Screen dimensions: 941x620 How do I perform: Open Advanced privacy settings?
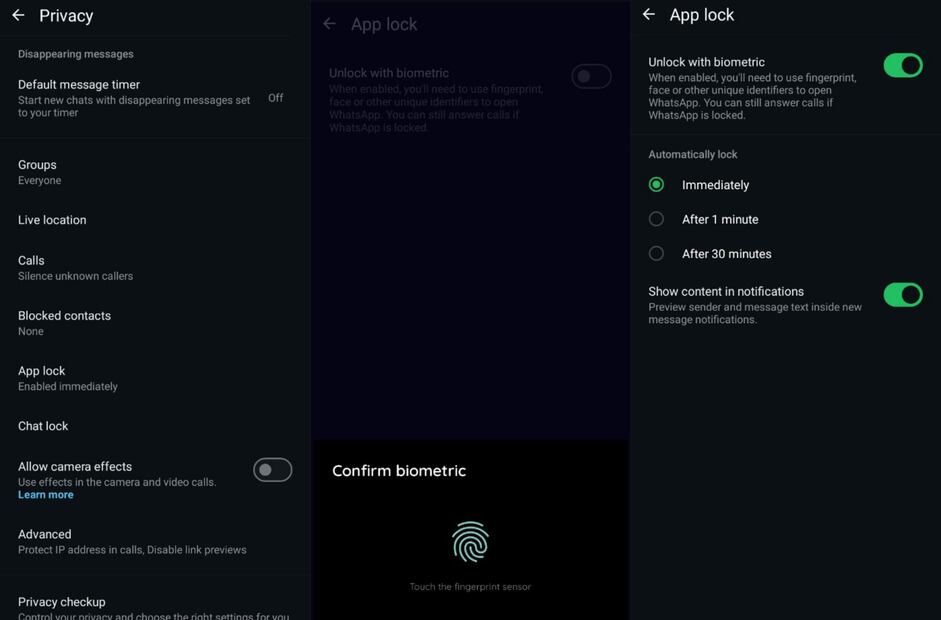click(x=131, y=541)
